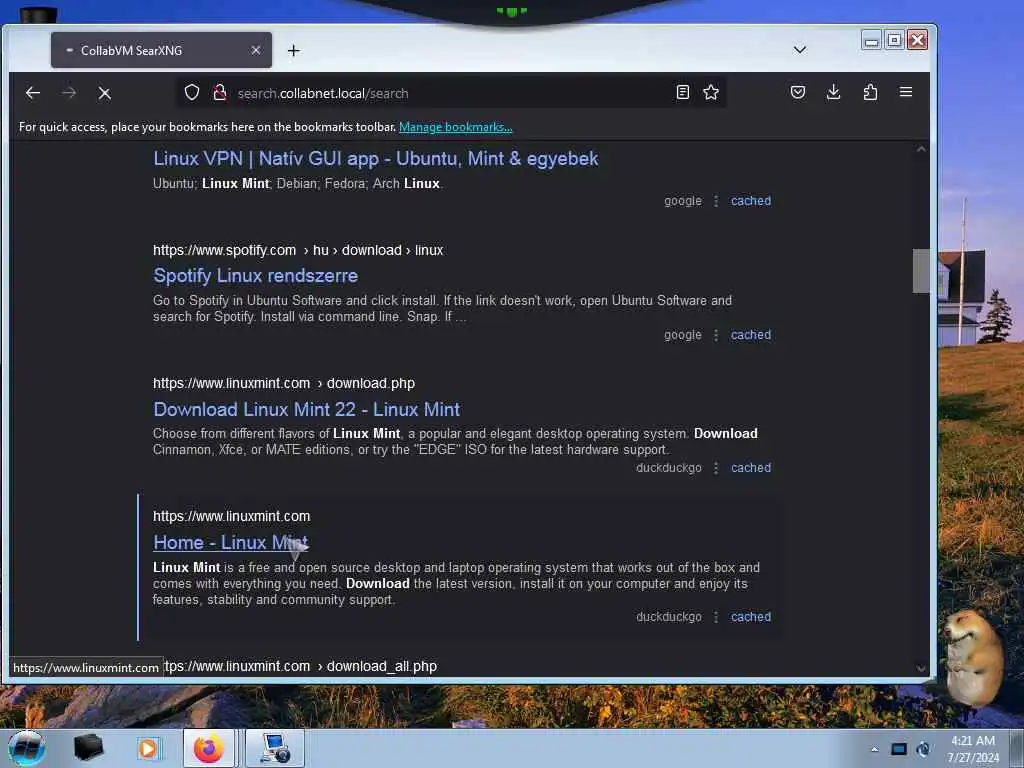Go back to the previous page

pyautogui.click(x=33, y=93)
